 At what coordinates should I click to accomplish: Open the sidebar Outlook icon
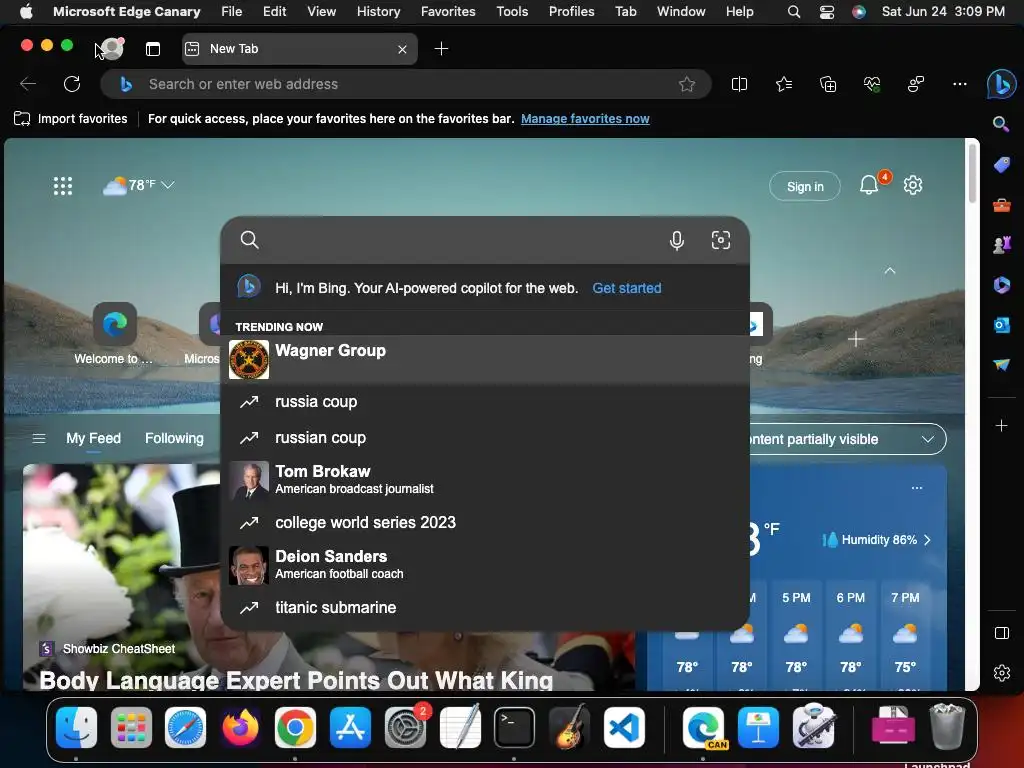coord(1002,325)
